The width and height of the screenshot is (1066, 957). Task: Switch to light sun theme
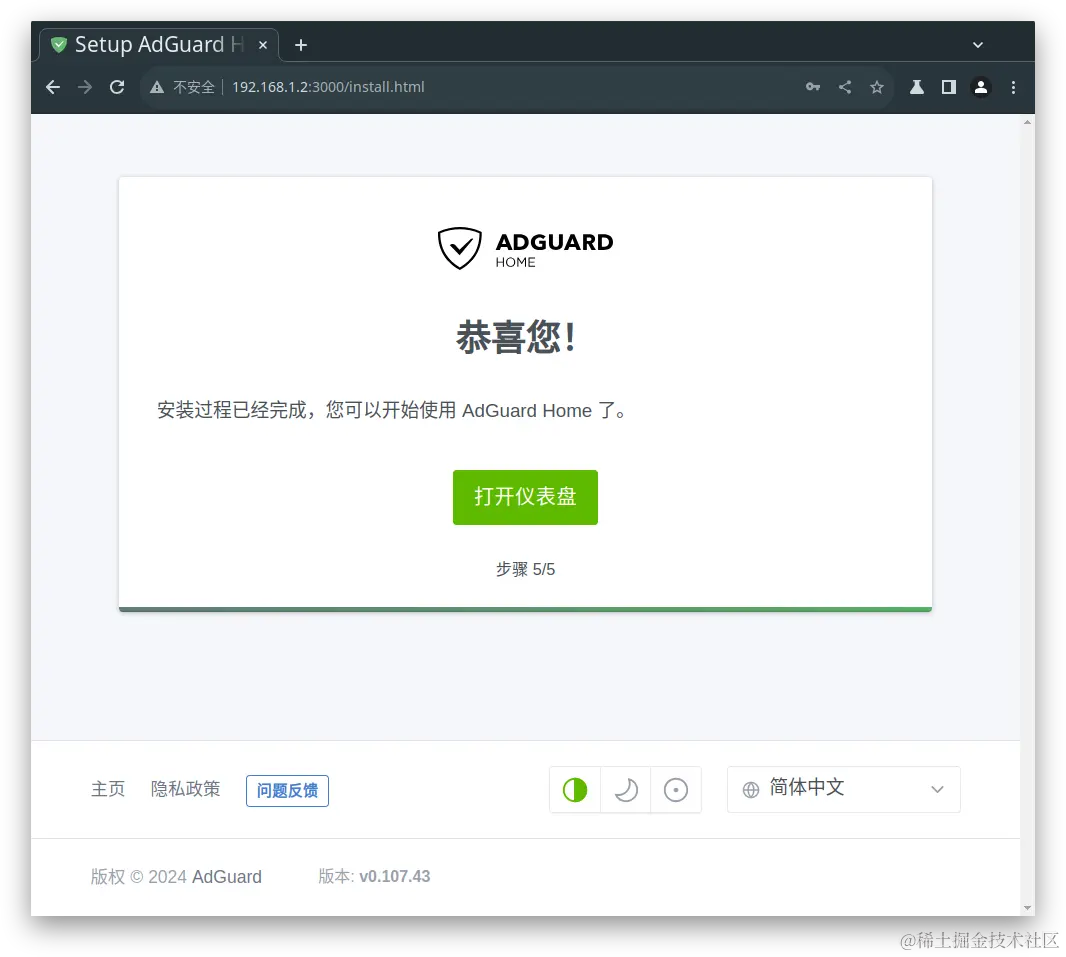pyautogui.click(x=676, y=790)
